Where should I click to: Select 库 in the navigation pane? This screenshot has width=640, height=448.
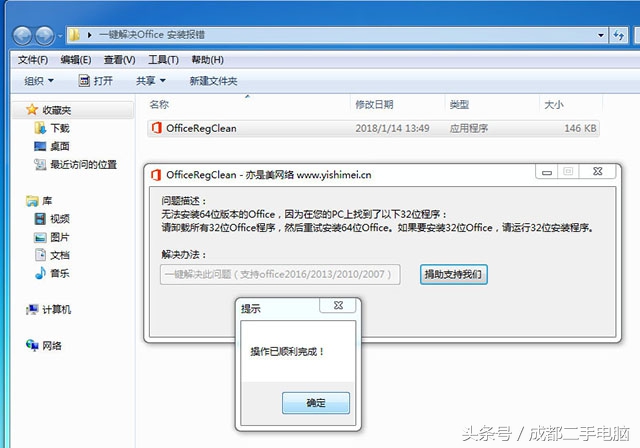point(47,201)
